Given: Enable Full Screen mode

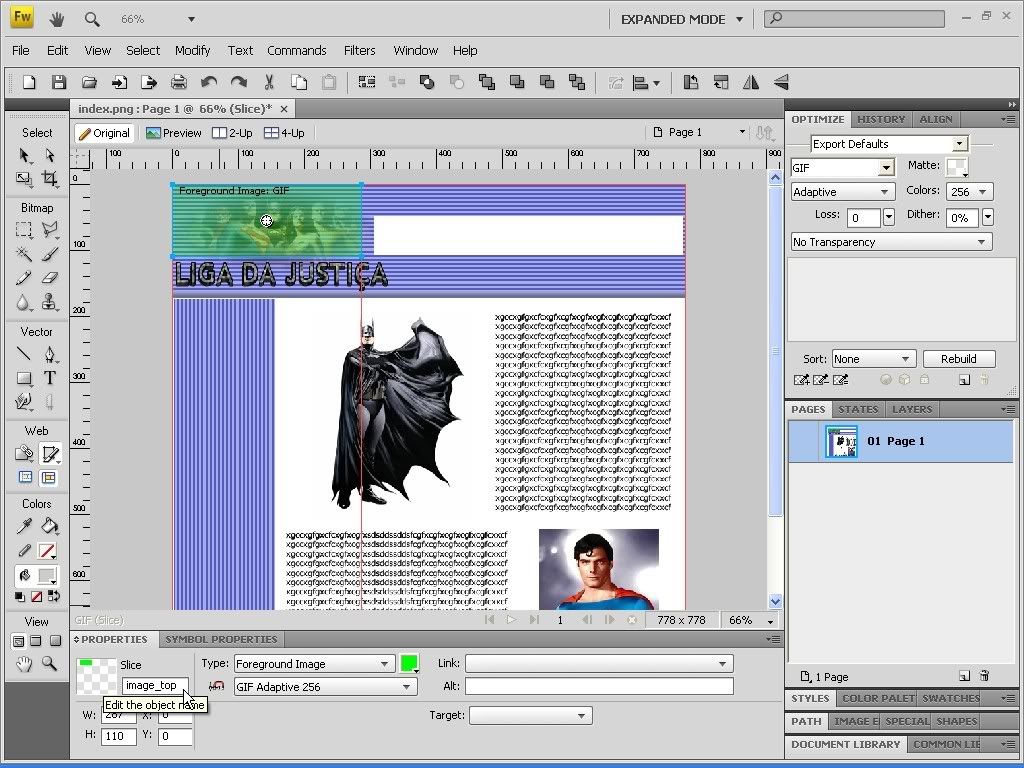Looking at the screenshot, I should point(56,641).
